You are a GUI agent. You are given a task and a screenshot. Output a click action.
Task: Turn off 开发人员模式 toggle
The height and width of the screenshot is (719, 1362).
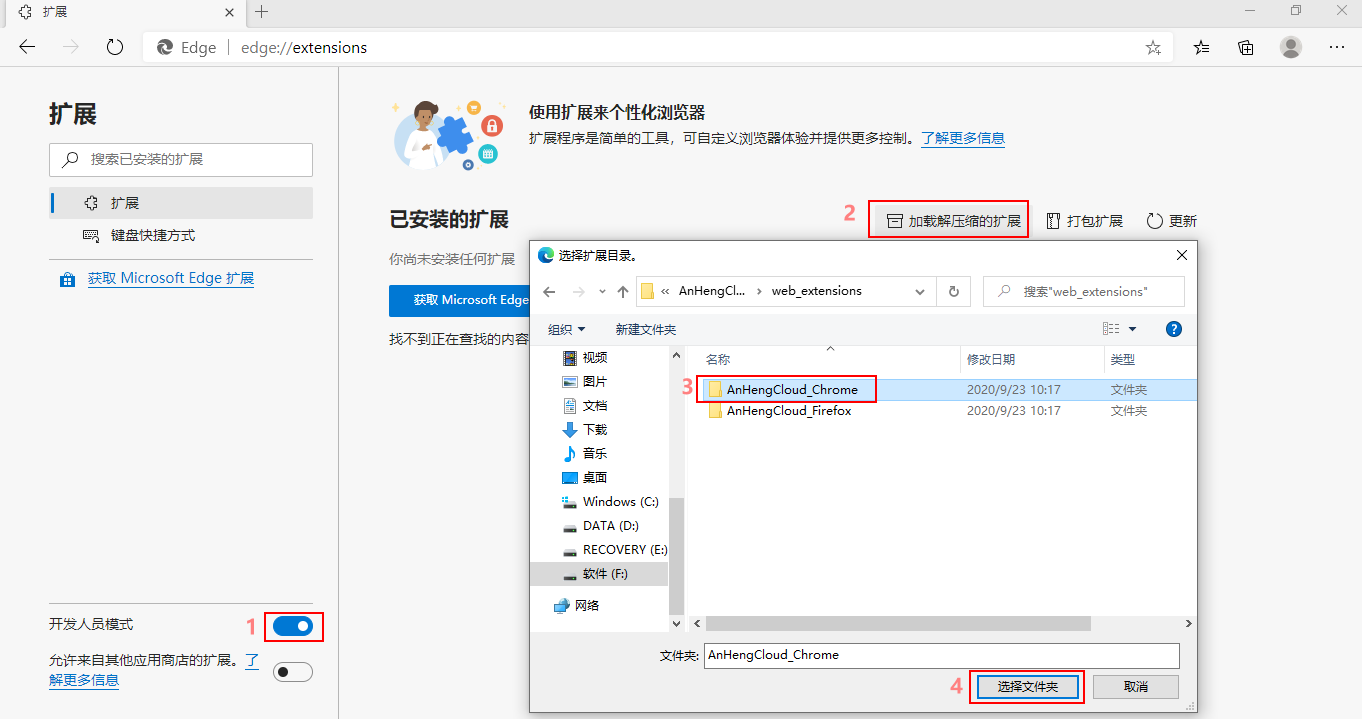pyautogui.click(x=293, y=626)
